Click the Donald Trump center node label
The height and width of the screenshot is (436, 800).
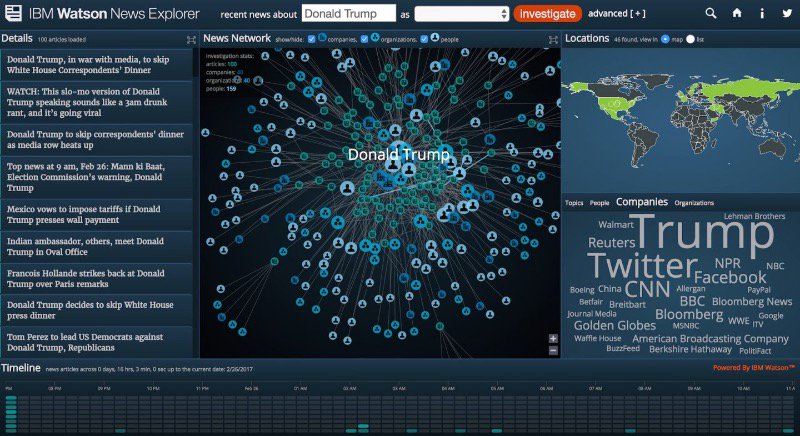pyautogui.click(x=398, y=155)
